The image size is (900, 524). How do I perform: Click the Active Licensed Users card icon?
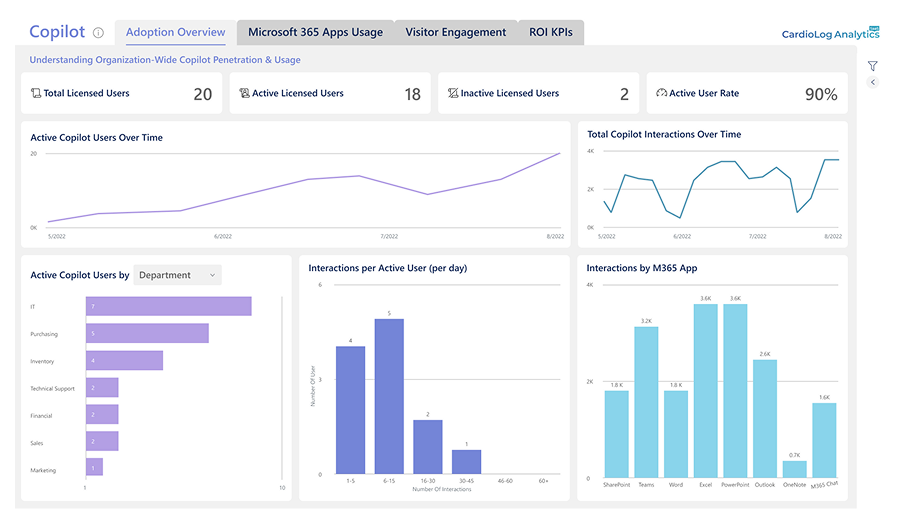coord(245,93)
